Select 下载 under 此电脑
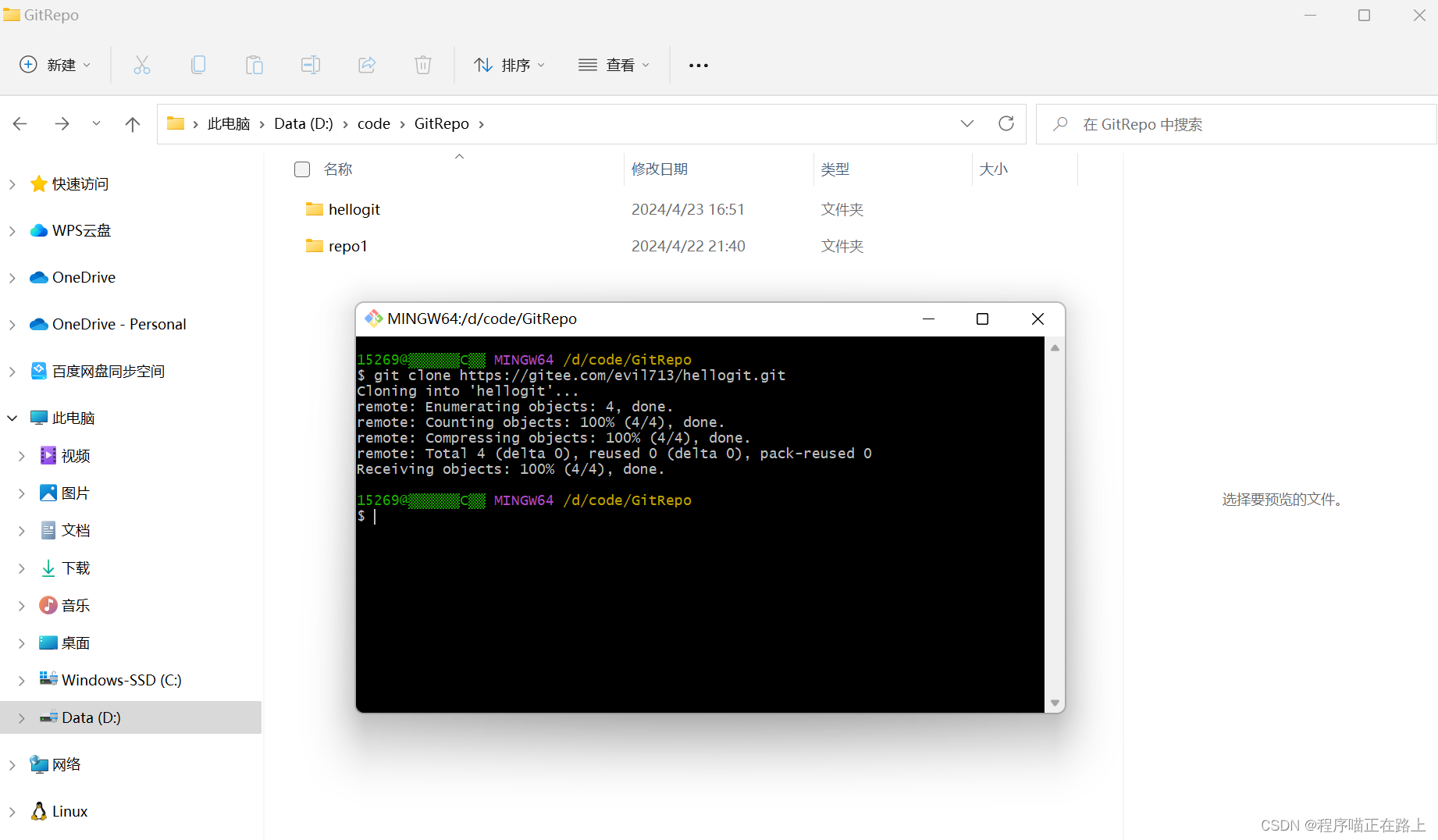Viewport: 1438px width, 840px height. point(65,568)
